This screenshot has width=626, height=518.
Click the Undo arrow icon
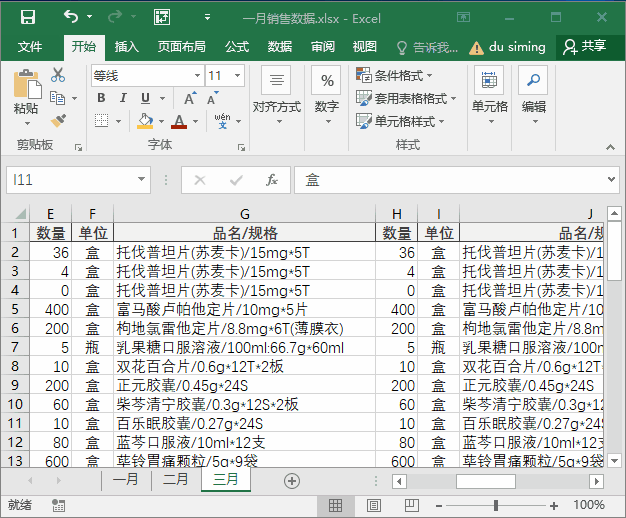click(x=71, y=17)
